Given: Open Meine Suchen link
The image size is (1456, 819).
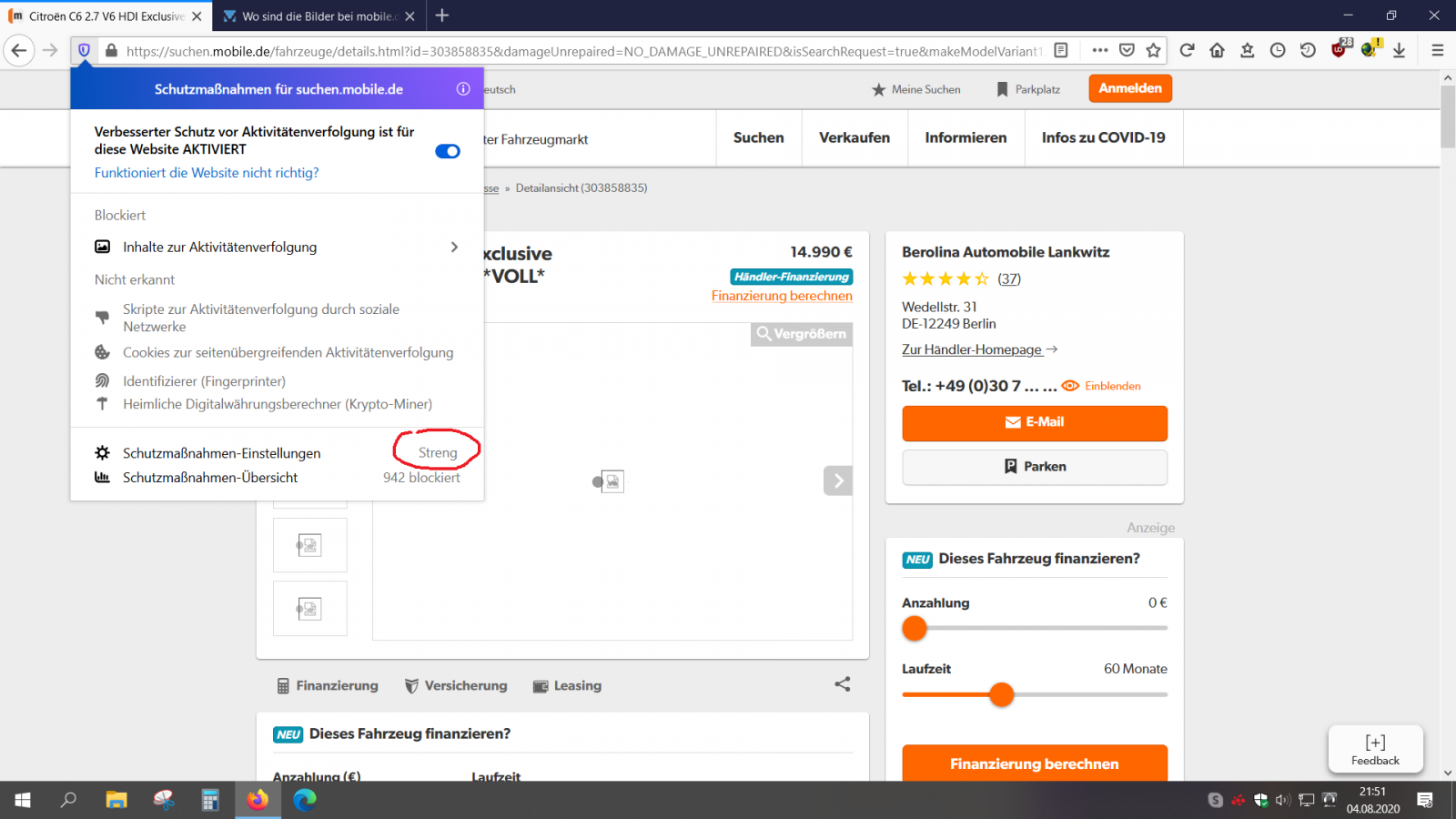Looking at the screenshot, I should (916, 89).
